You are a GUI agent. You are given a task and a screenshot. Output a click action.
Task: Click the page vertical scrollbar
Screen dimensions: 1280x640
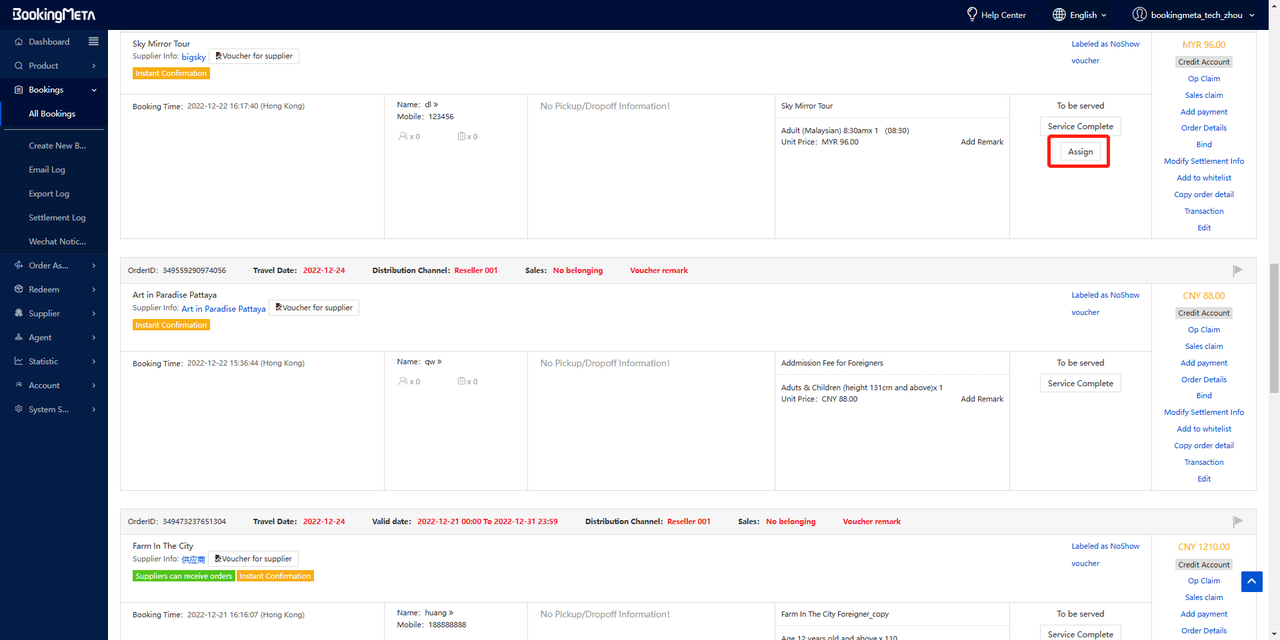tap(1274, 330)
